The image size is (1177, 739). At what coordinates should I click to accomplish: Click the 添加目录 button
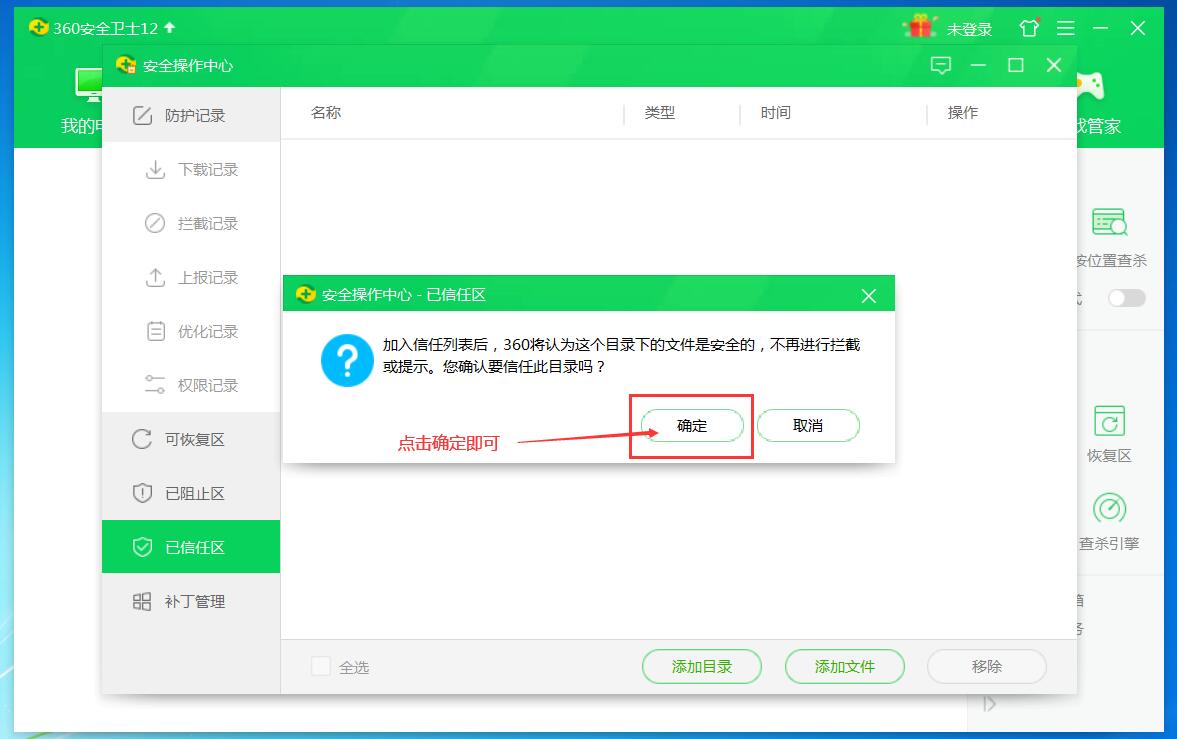click(x=702, y=666)
